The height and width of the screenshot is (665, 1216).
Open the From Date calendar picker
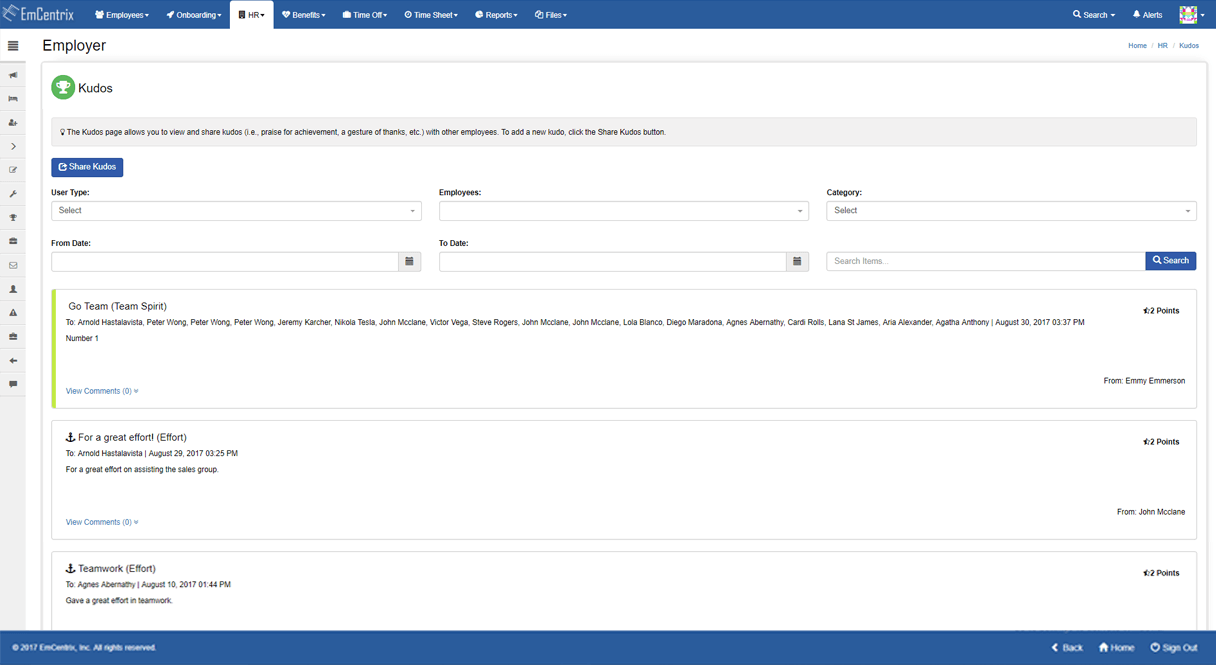click(409, 261)
